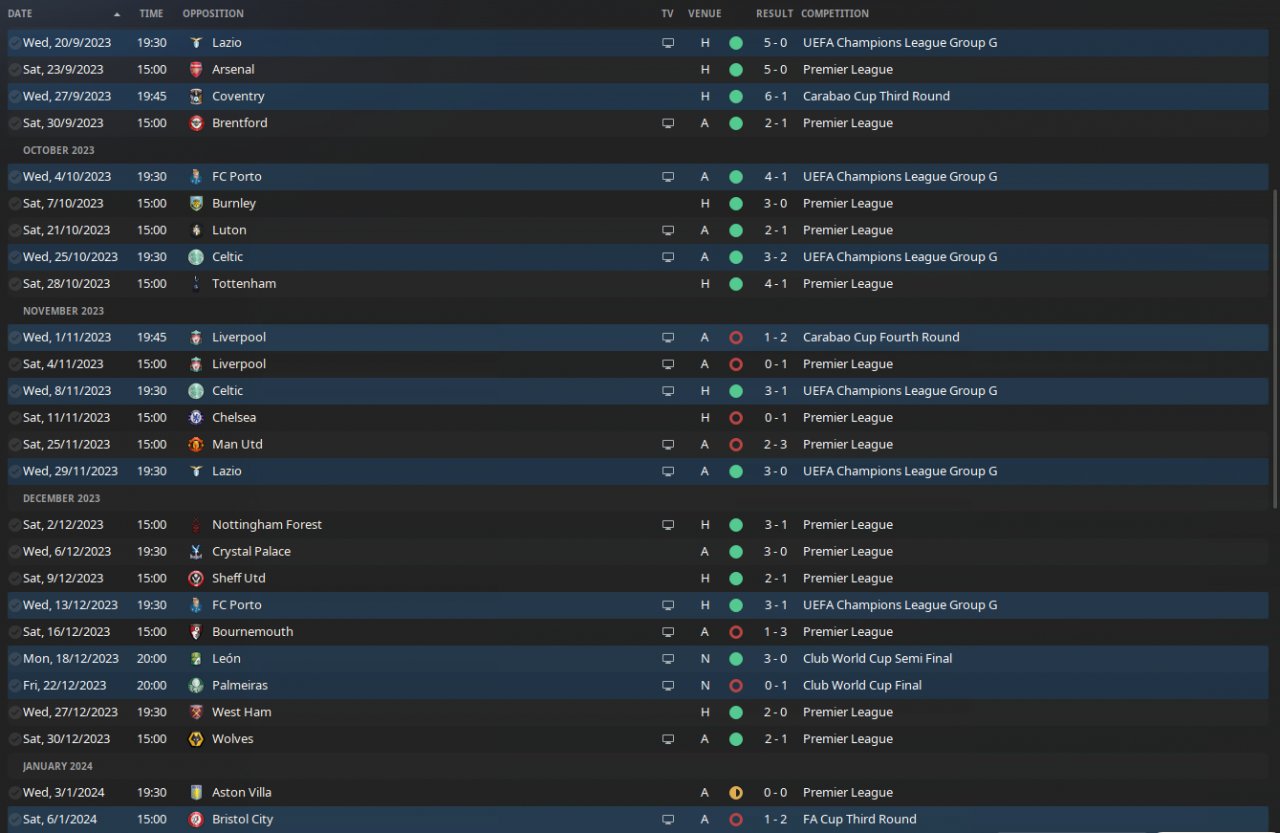Image resolution: width=1280 pixels, height=833 pixels.
Task: Click the Man Utd club badge
Action: (196, 445)
